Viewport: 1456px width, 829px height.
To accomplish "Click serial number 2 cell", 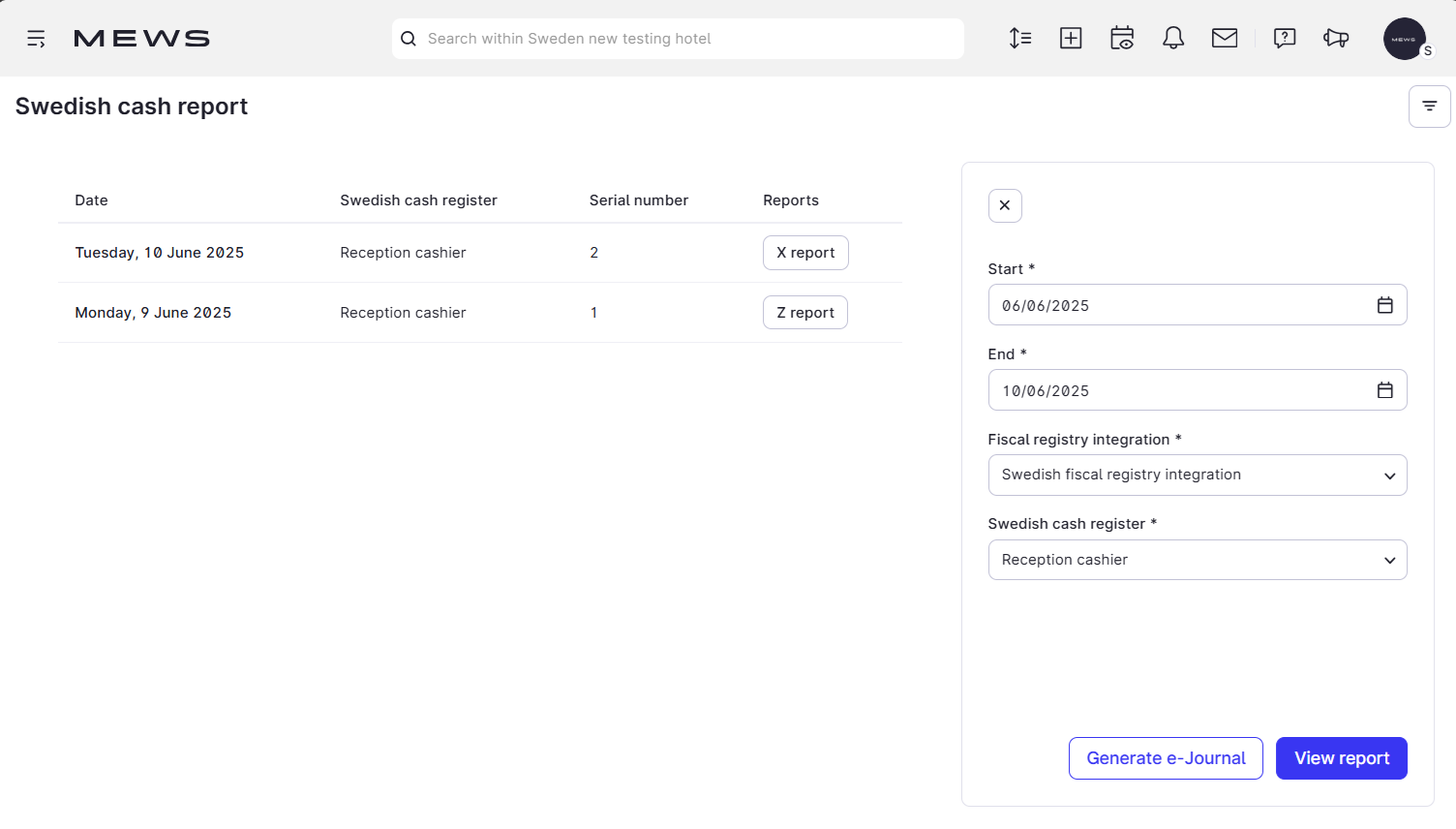I will tap(594, 253).
